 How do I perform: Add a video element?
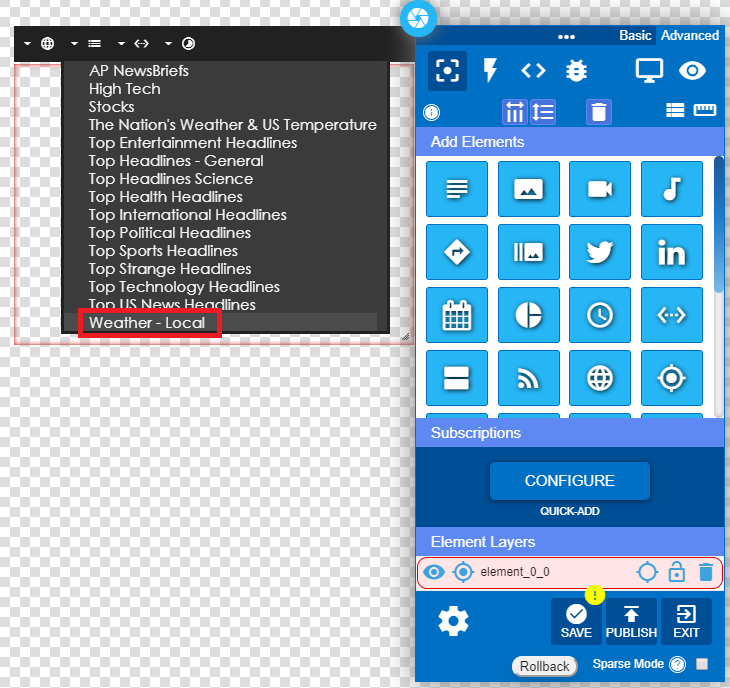pyautogui.click(x=600, y=189)
